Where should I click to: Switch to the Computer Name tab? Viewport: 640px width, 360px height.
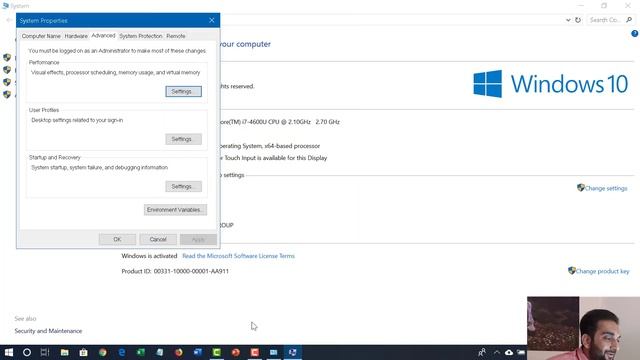41,36
